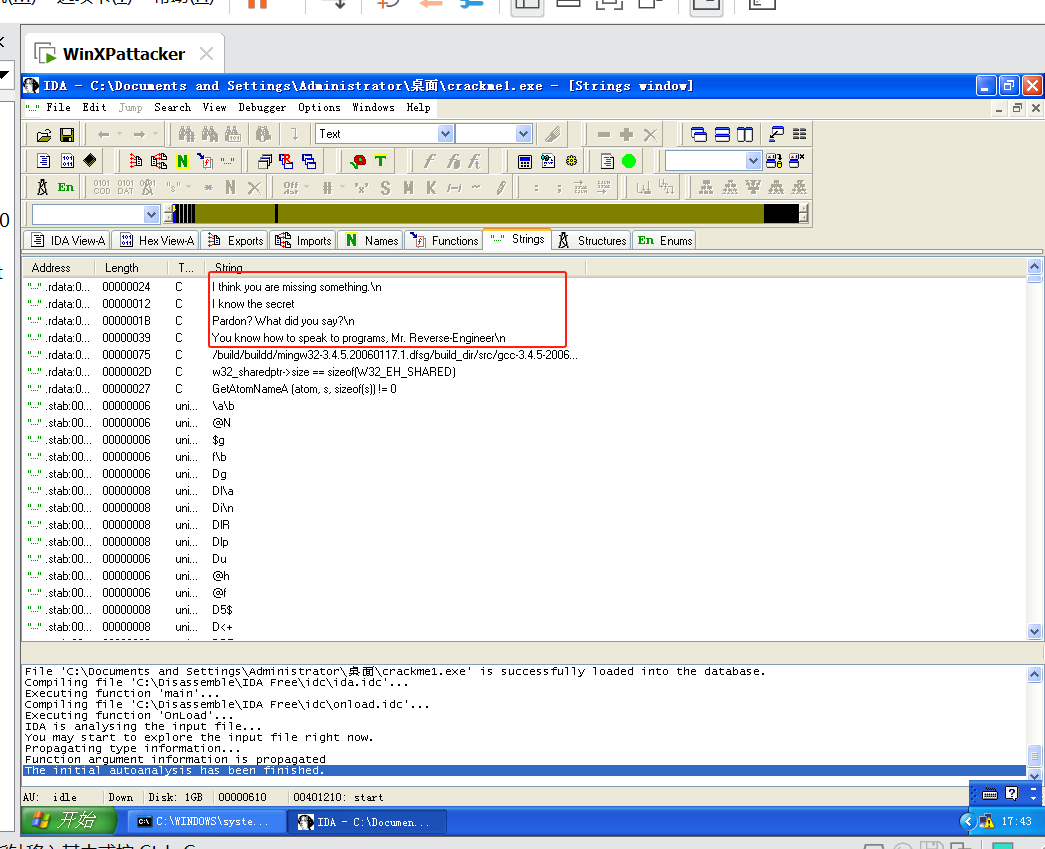Open imports window toolbar icon
Screen dimensions: 1045x849
(159, 161)
